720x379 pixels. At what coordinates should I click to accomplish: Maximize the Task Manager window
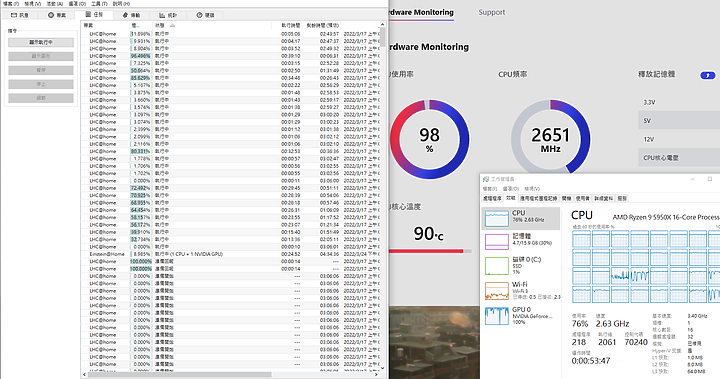coord(709,179)
